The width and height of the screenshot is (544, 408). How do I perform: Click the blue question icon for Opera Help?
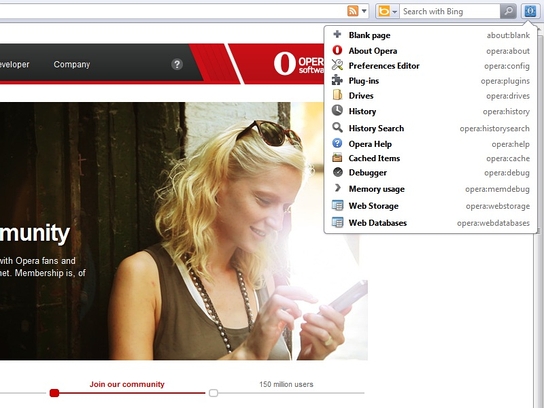(337, 143)
